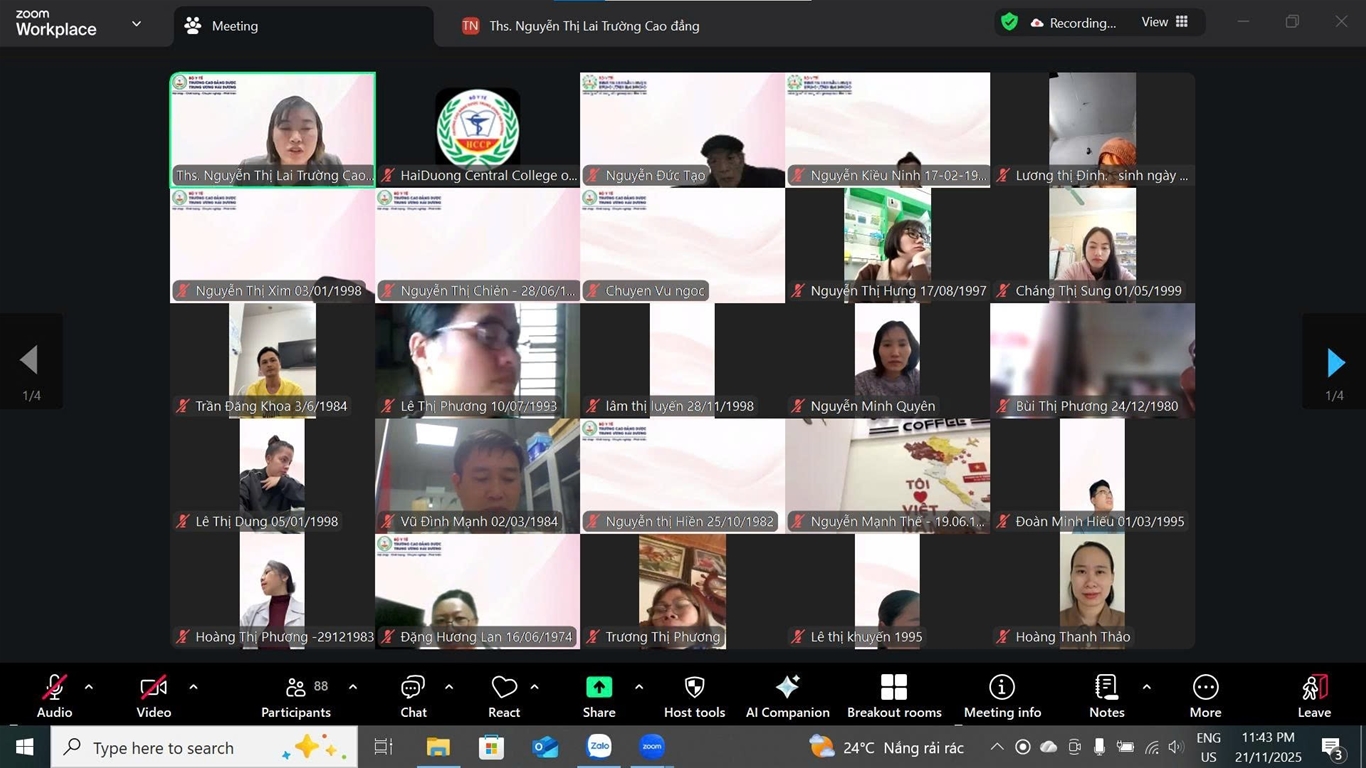
Task: Expand video options arrow beside Video
Action: (193, 687)
